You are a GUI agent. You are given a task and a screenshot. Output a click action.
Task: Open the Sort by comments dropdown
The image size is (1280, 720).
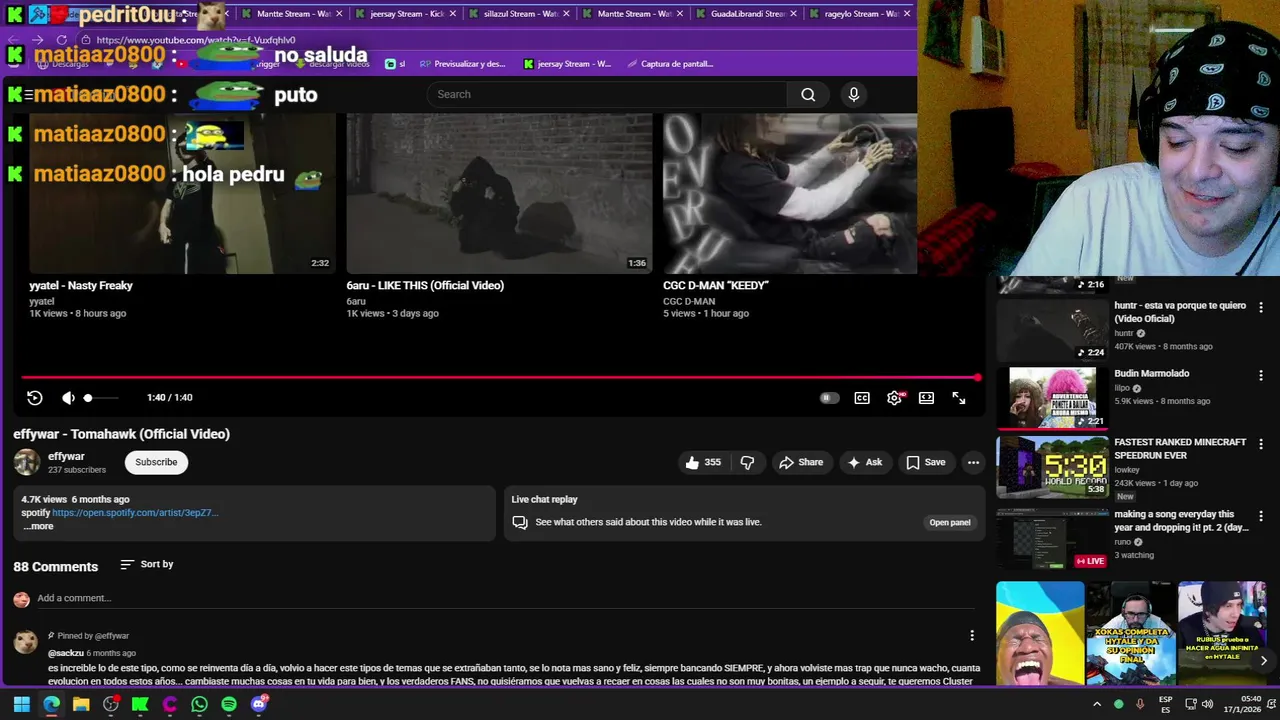tap(147, 565)
